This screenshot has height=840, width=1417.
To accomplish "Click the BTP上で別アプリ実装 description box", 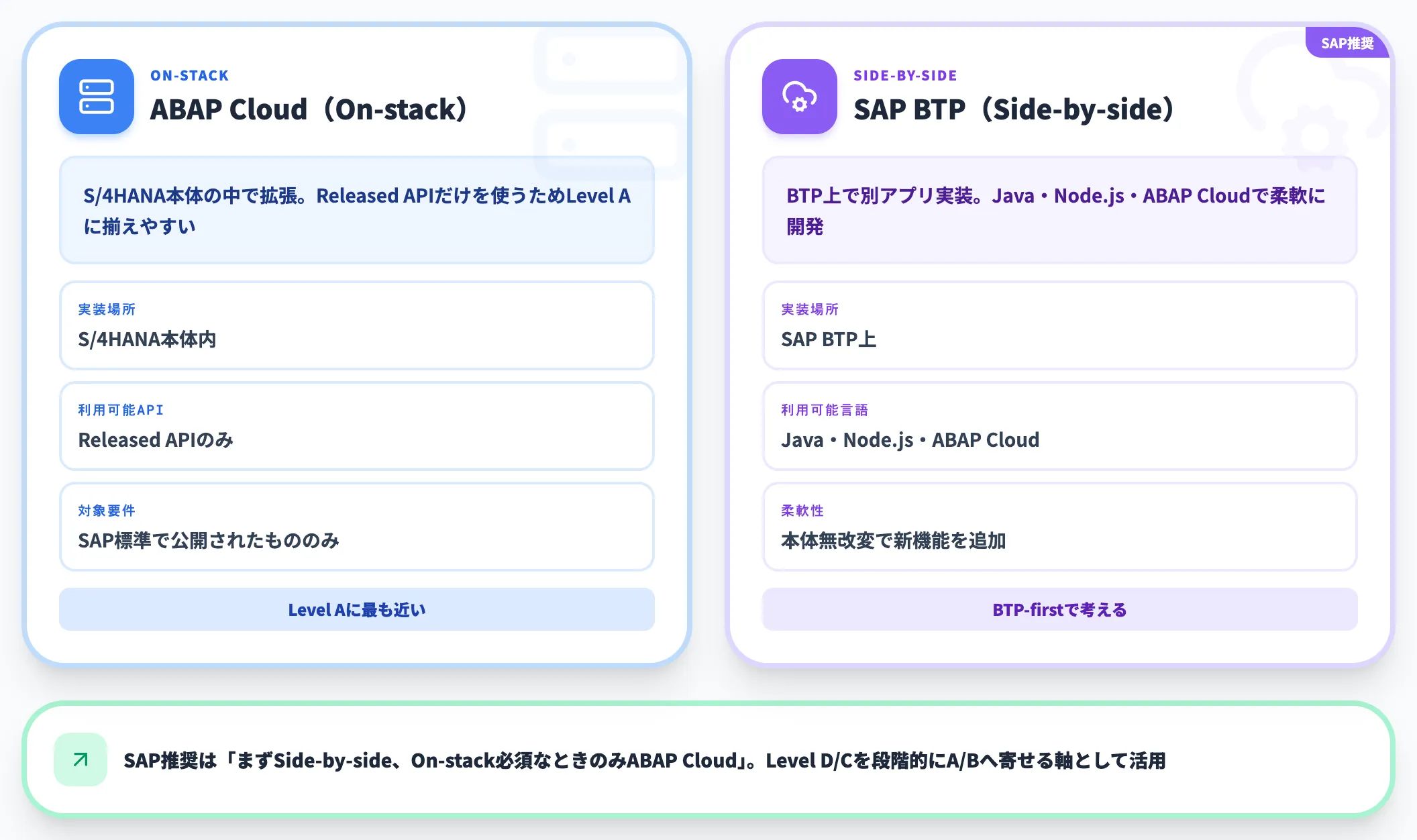I will pyautogui.click(x=1060, y=210).
